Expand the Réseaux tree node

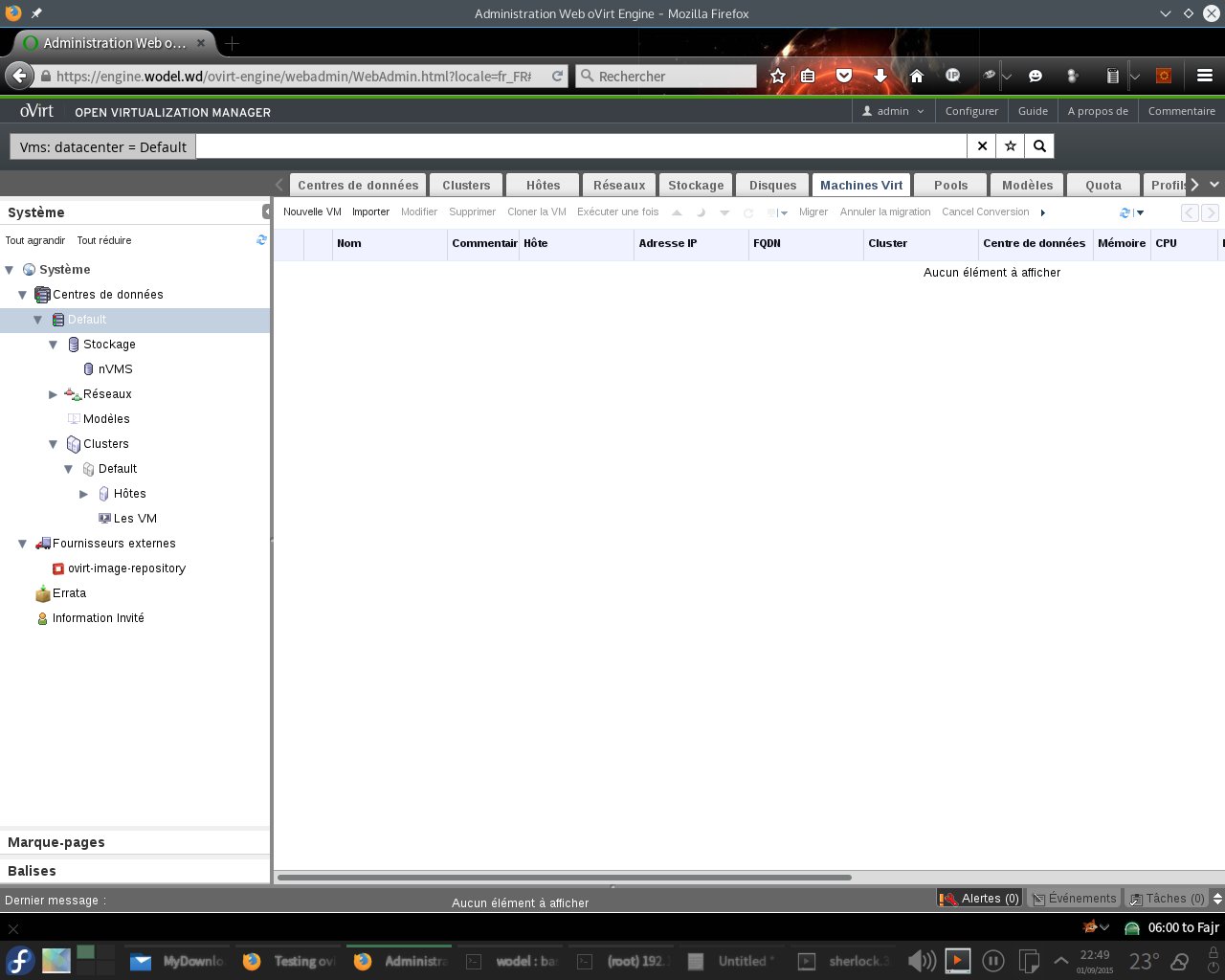[54, 394]
